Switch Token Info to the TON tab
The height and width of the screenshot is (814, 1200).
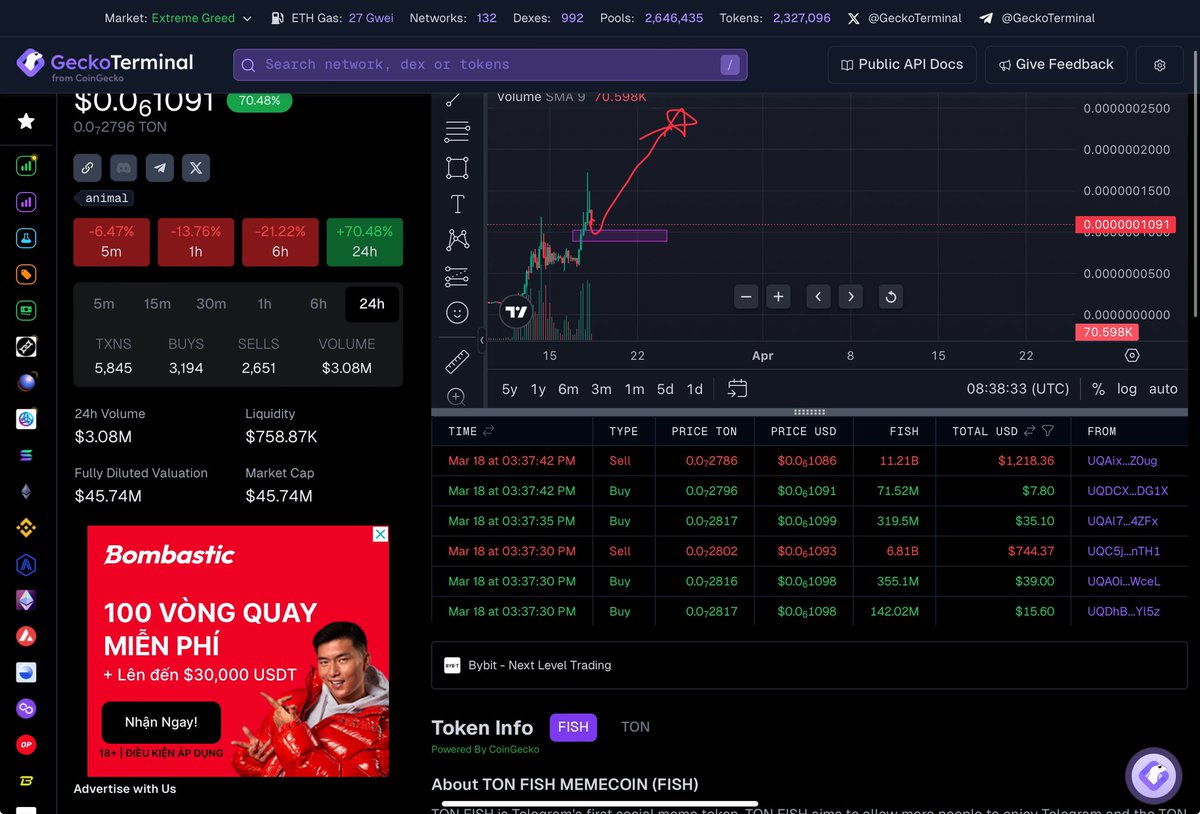(x=635, y=727)
